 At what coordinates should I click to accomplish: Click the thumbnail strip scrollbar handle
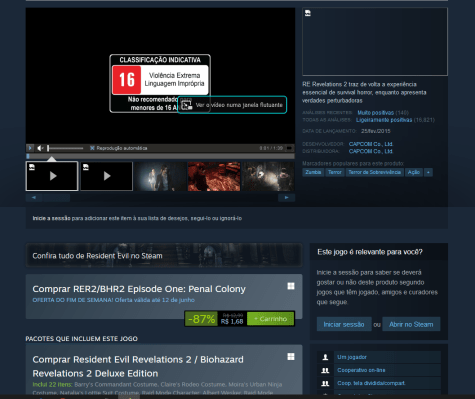click(x=56, y=198)
